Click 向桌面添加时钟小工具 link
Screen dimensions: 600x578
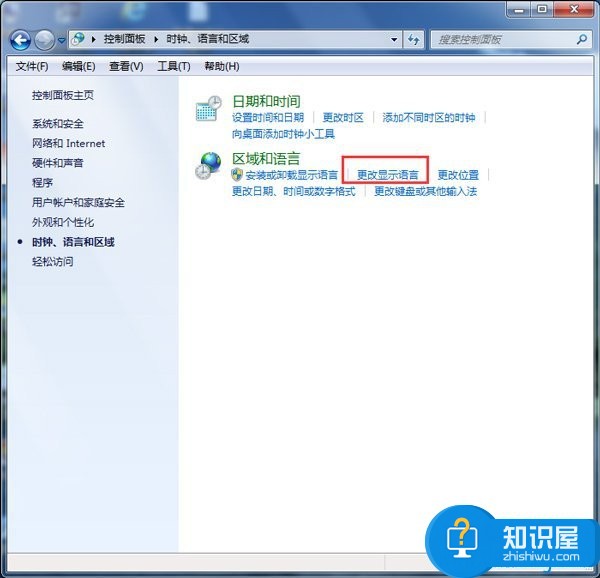pyautogui.click(x=284, y=134)
